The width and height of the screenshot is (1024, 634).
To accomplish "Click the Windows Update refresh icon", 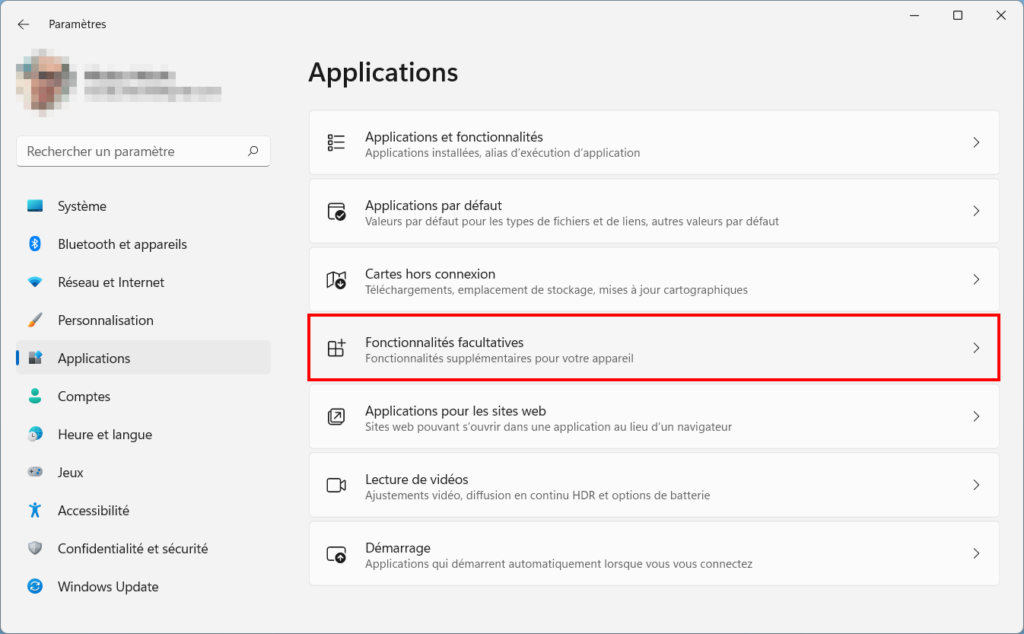I will point(35,586).
